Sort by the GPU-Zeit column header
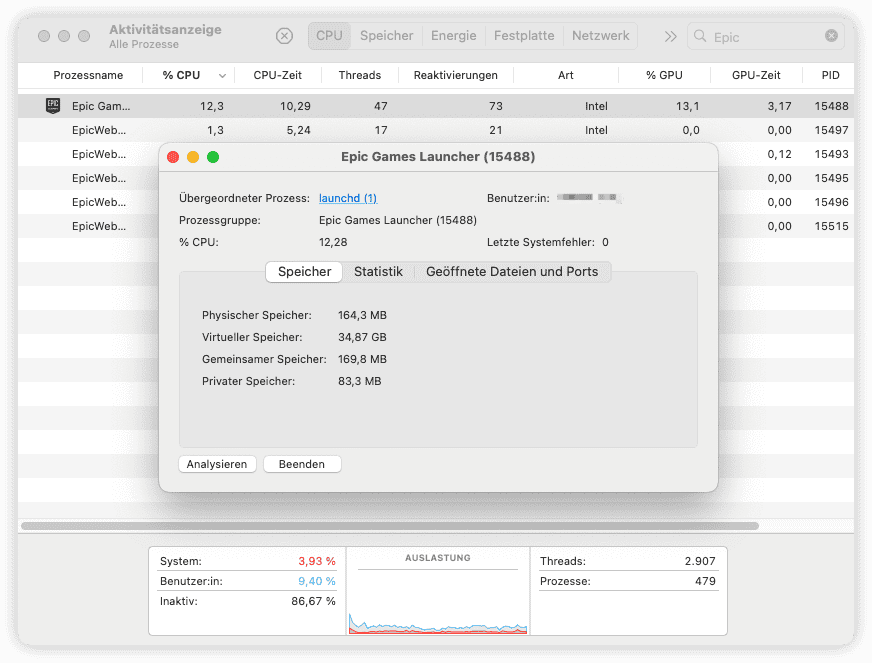Screen dimensions: 872x663 click(756, 75)
